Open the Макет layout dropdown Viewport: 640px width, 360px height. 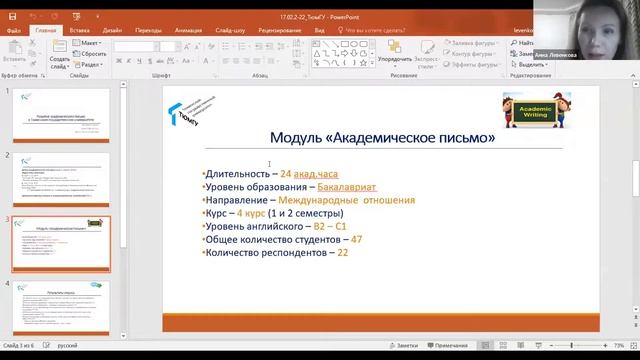(87, 43)
